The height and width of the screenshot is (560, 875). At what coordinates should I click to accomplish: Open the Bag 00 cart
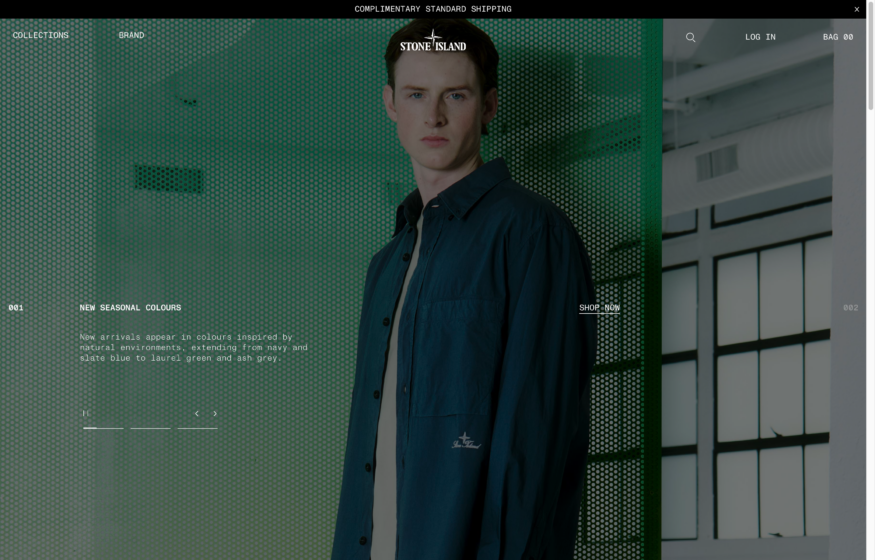click(x=838, y=37)
